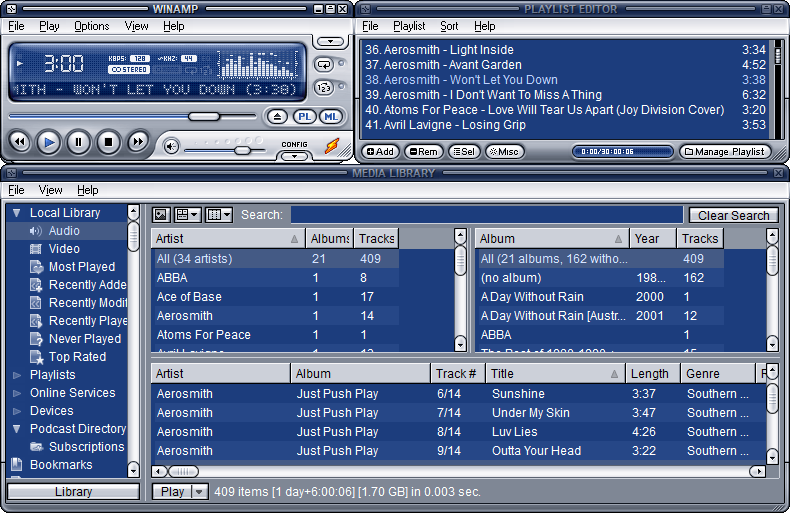Expand the Playlists tree node
The width and height of the screenshot is (790, 513).
coord(17,375)
